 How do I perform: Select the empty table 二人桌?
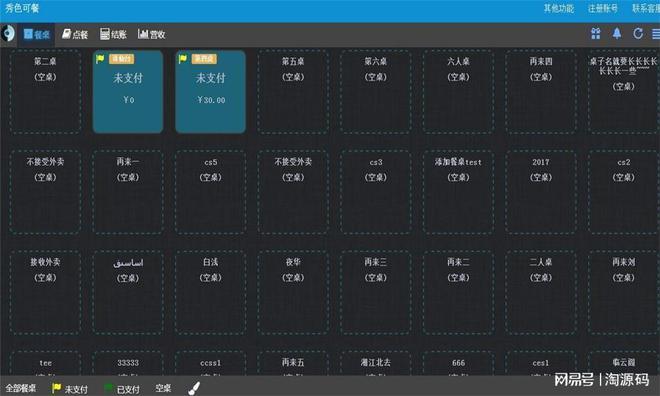(541, 292)
